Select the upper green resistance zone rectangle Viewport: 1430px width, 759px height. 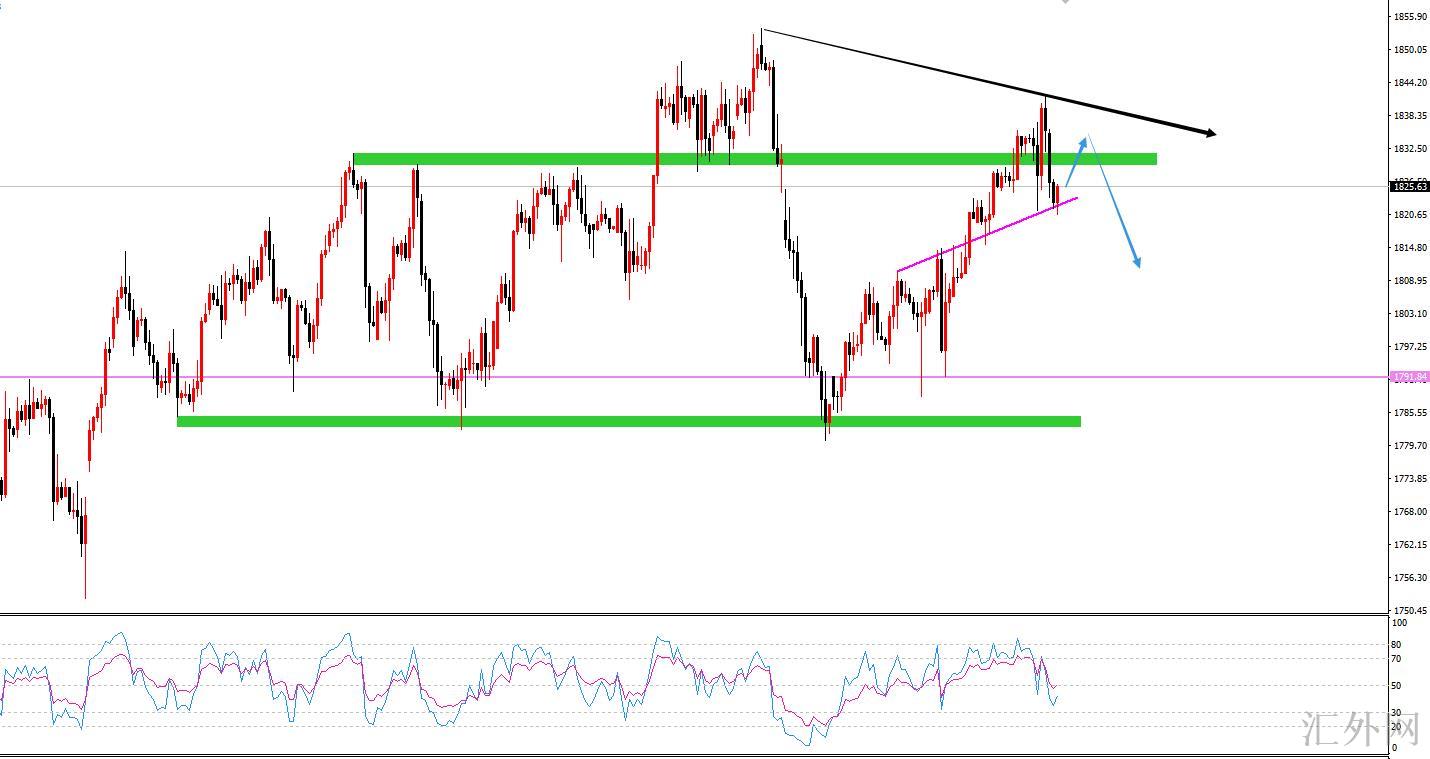[x=755, y=159]
